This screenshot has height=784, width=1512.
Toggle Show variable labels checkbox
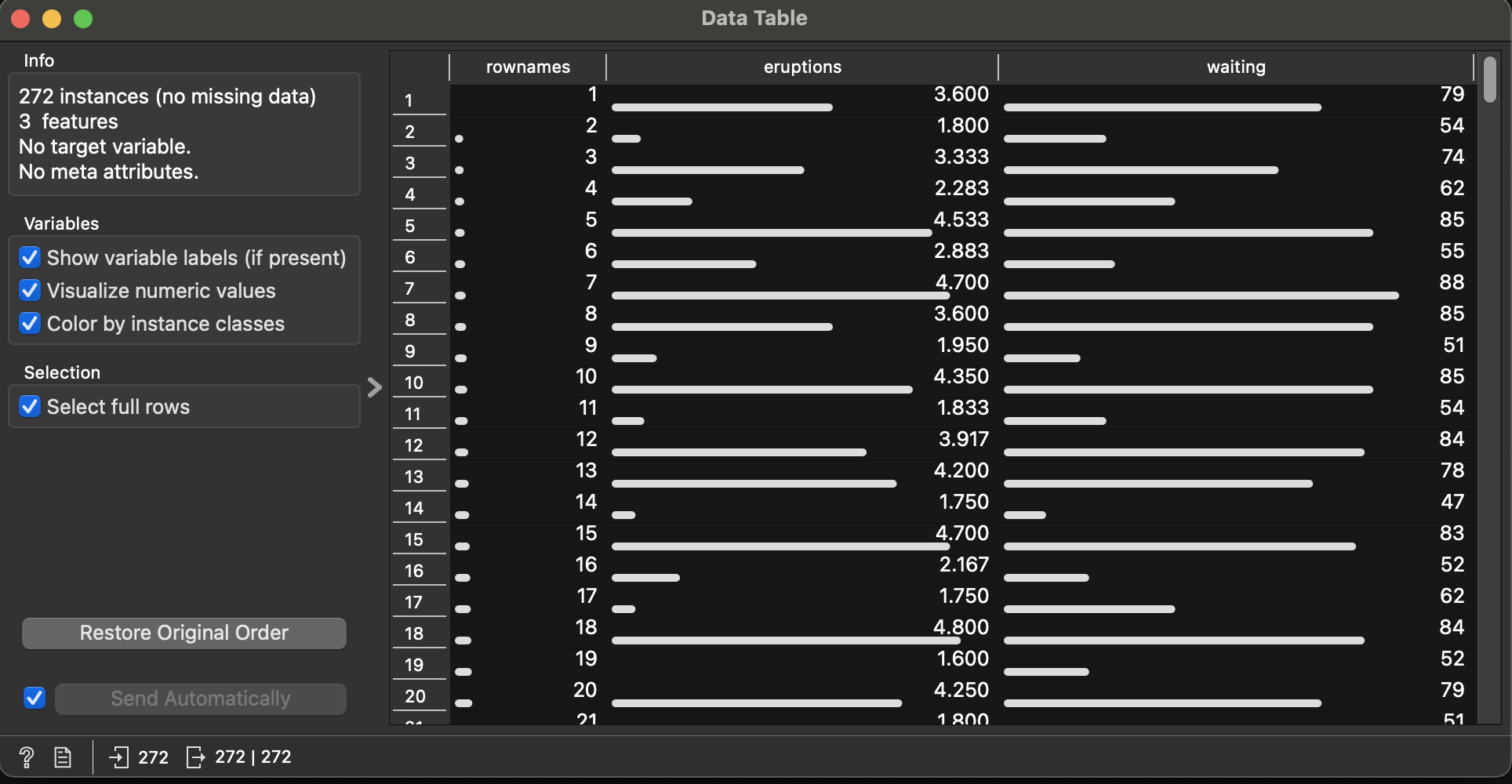pyautogui.click(x=30, y=258)
